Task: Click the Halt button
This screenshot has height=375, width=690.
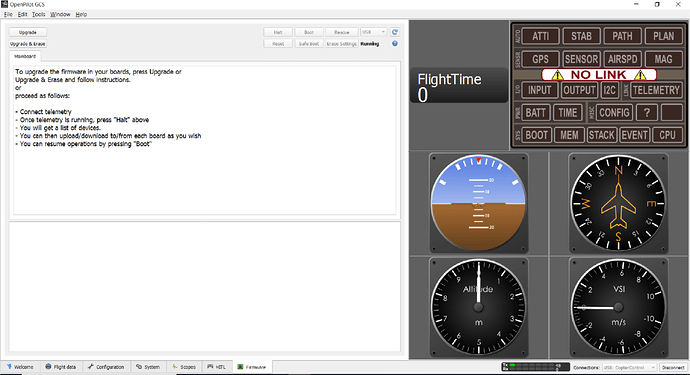Action: tap(278, 32)
